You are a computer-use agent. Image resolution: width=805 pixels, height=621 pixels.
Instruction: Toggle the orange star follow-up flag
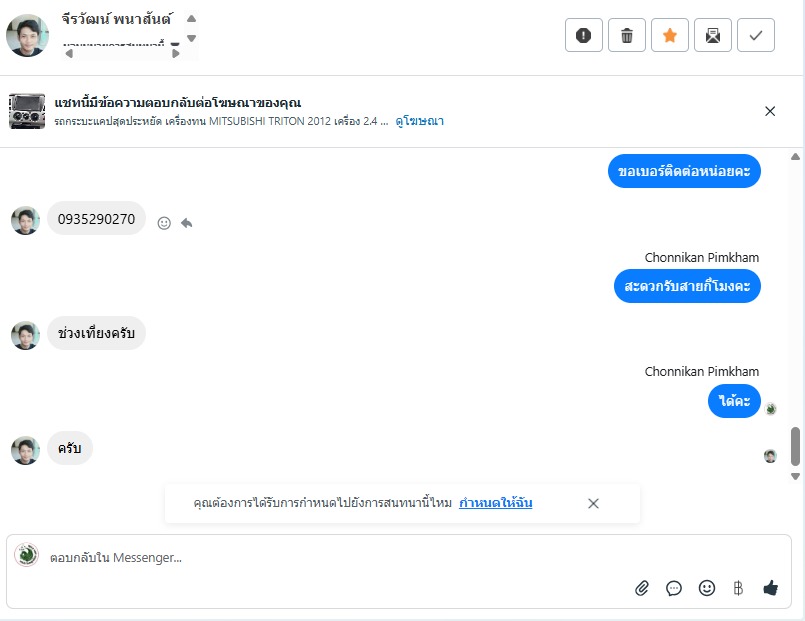[x=670, y=36]
